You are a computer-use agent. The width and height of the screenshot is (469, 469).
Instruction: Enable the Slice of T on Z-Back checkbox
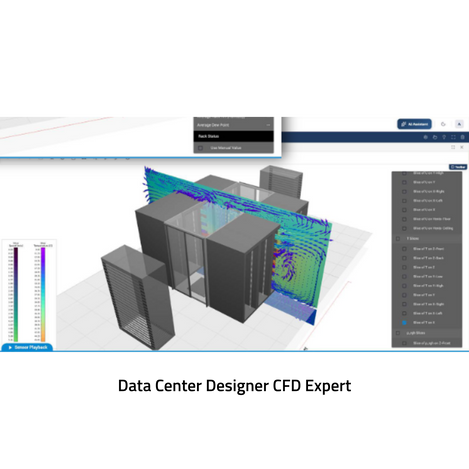(x=404, y=258)
